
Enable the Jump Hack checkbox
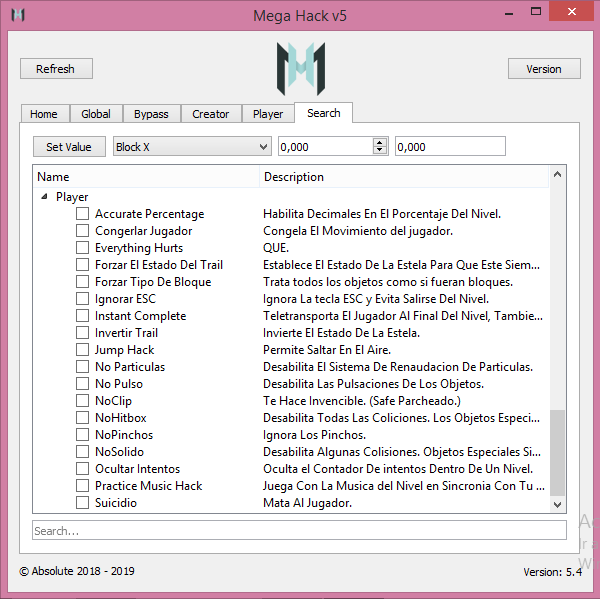tap(82, 349)
